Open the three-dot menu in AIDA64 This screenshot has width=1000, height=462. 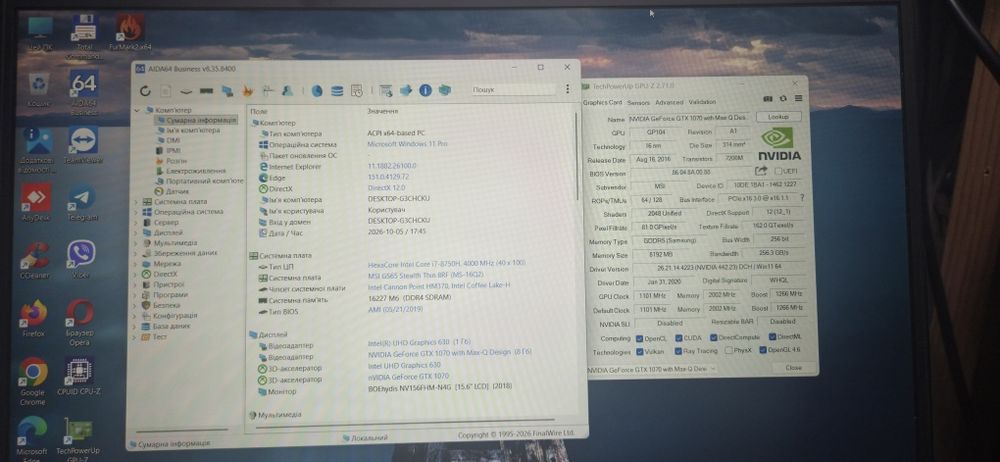click(568, 89)
